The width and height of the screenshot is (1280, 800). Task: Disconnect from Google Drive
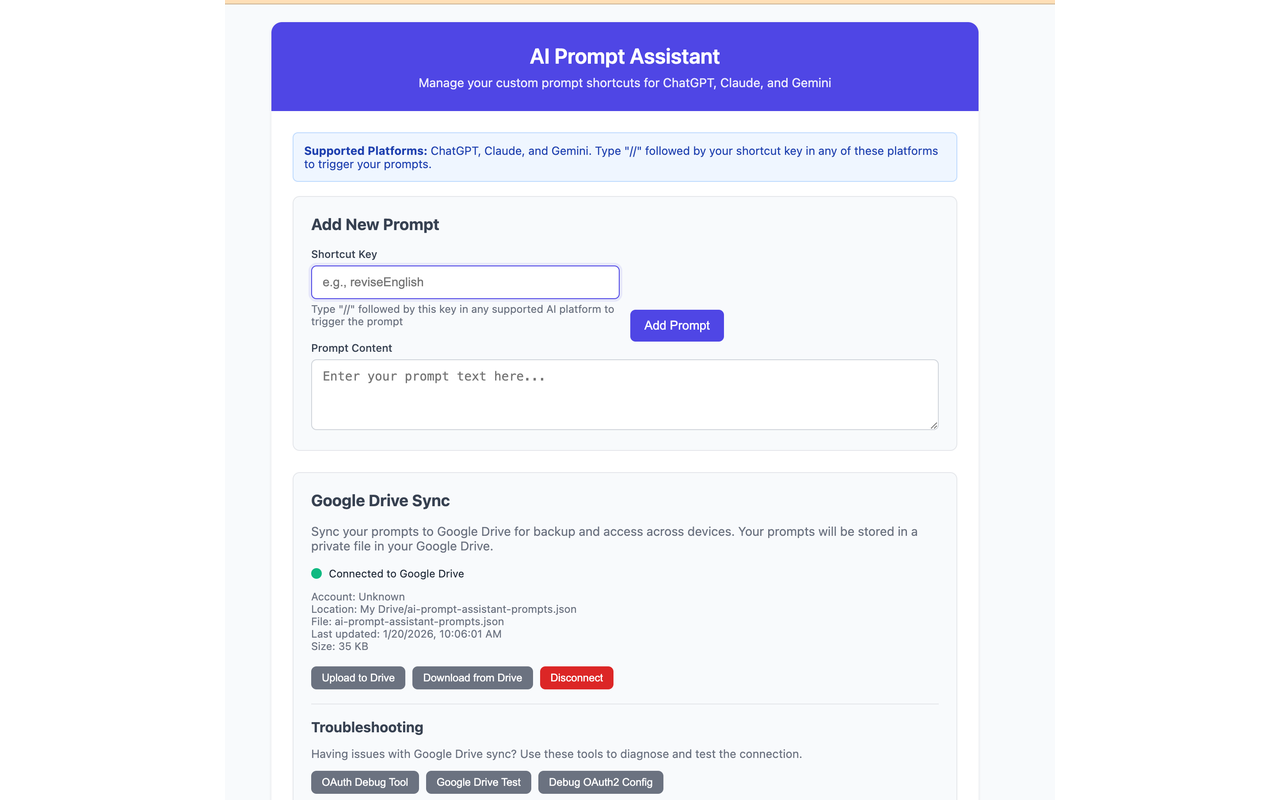pyautogui.click(x=576, y=678)
